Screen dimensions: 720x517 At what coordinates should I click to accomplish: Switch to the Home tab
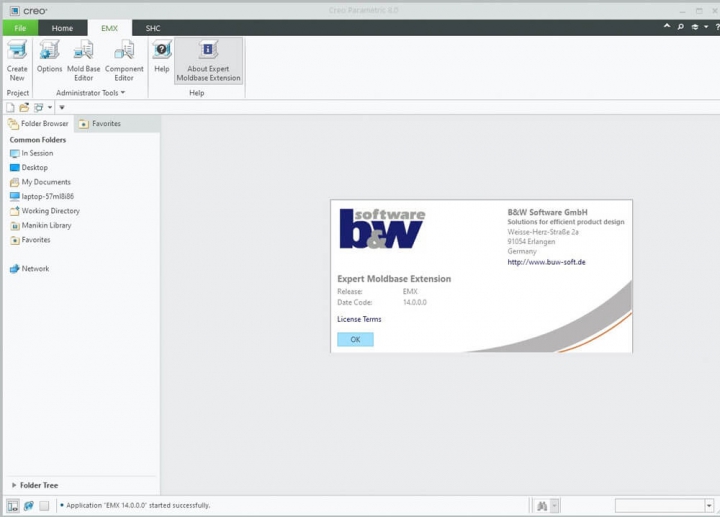tap(62, 28)
